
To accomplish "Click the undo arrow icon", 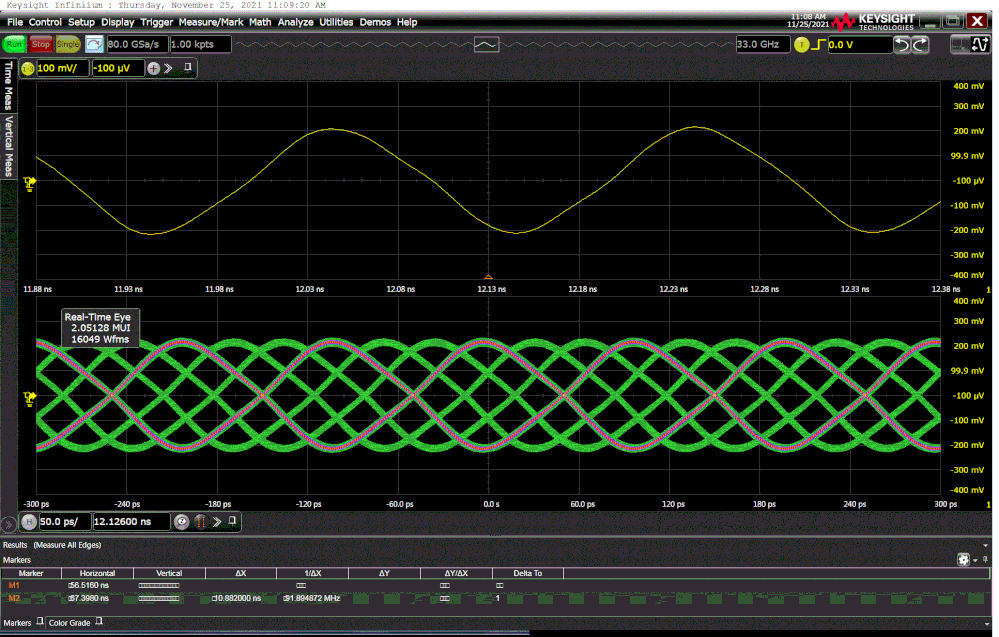I will coord(902,44).
